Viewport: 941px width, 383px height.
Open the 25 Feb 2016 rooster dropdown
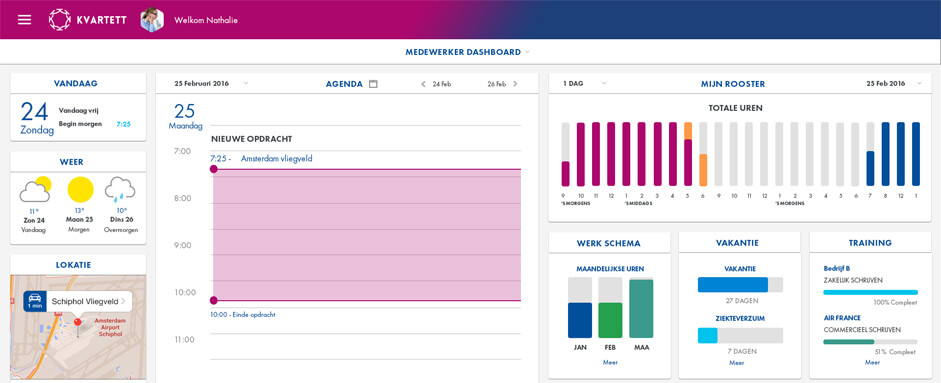tap(919, 84)
